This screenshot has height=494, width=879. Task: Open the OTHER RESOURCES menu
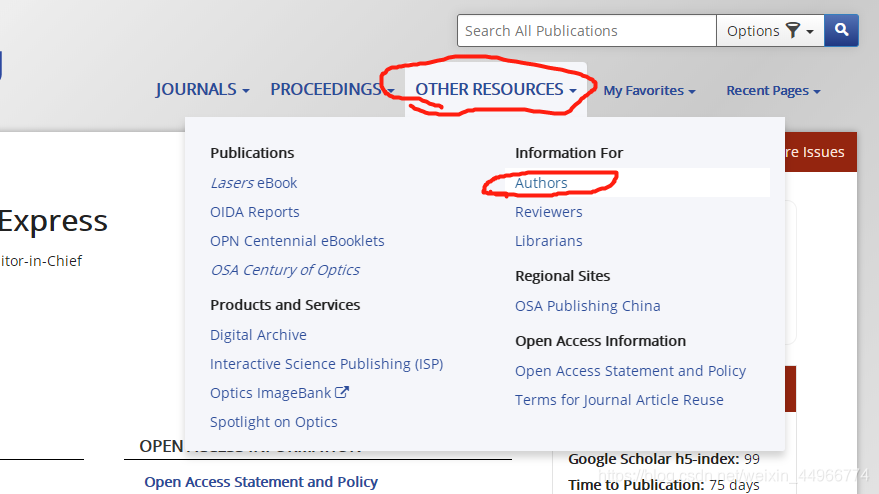(496, 90)
